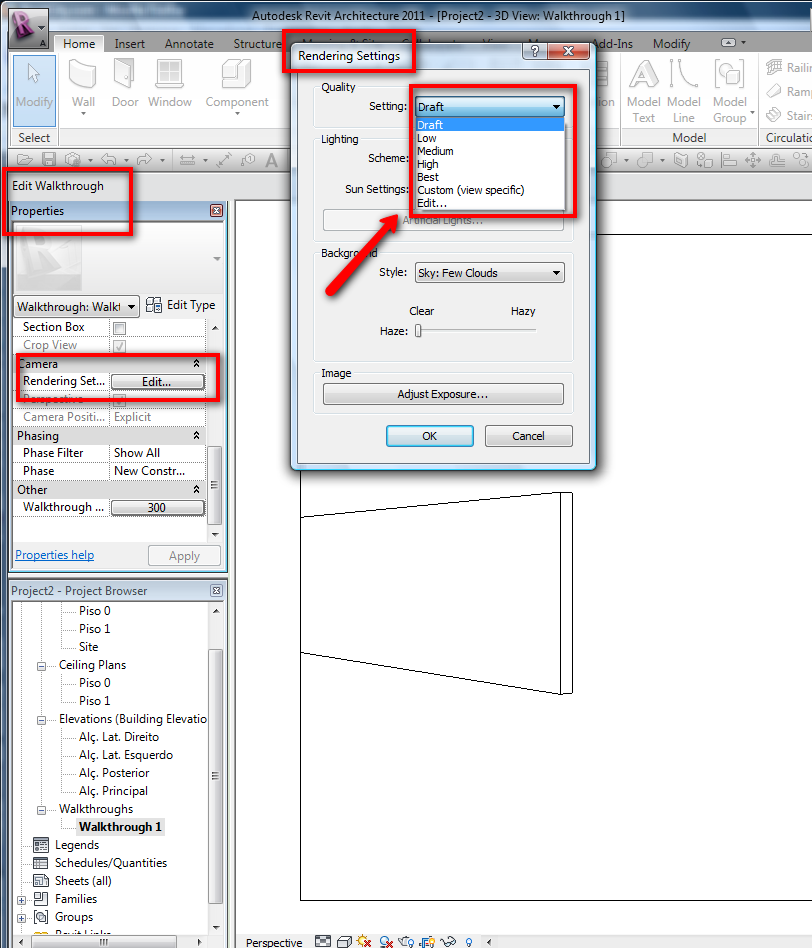This screenshot has width=812, height=948.
Task: Click the Undo arrow icon
Action: 109,160
